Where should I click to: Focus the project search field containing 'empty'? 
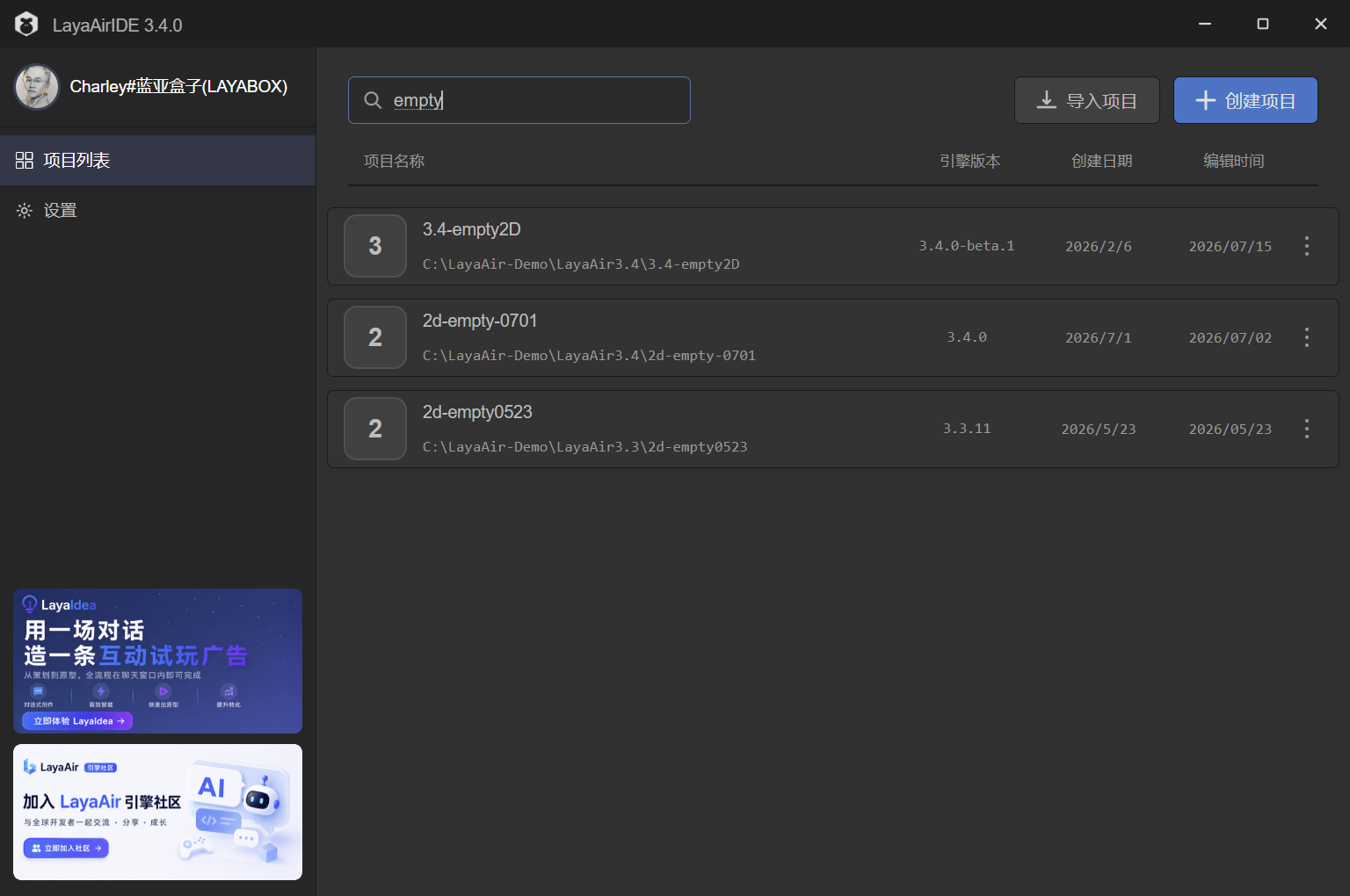tap(519, 100)
